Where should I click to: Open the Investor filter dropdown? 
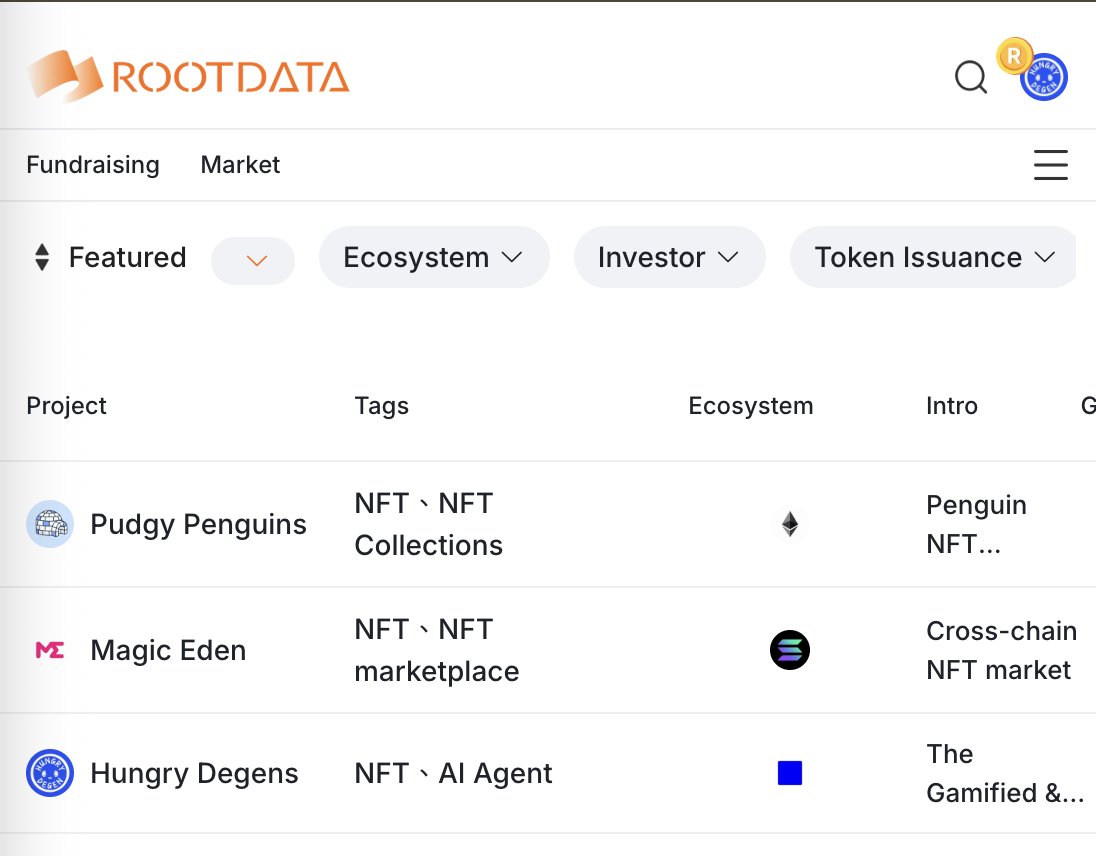tap(669, 258)
